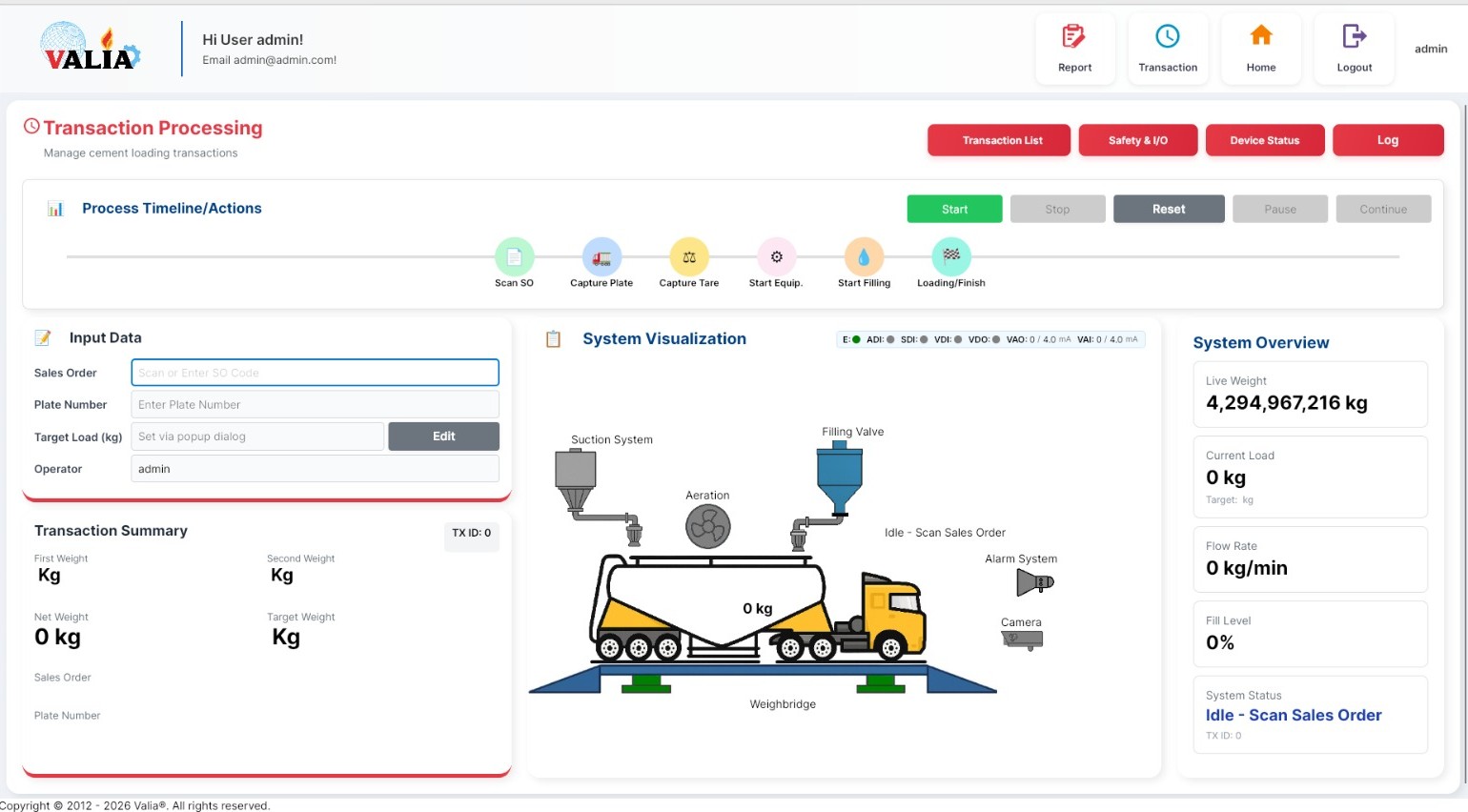Select the Loading/Finish flag icon

(x=951, y=257)
